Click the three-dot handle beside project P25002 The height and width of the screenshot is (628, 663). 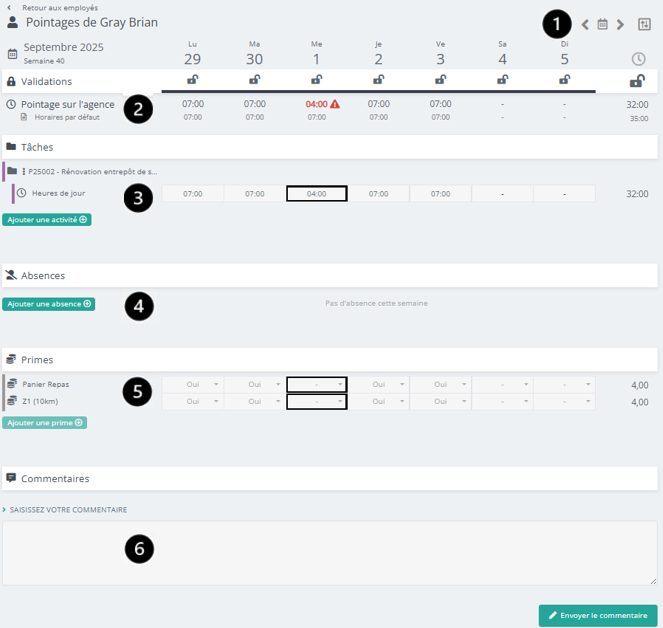(x=24, y=172)
